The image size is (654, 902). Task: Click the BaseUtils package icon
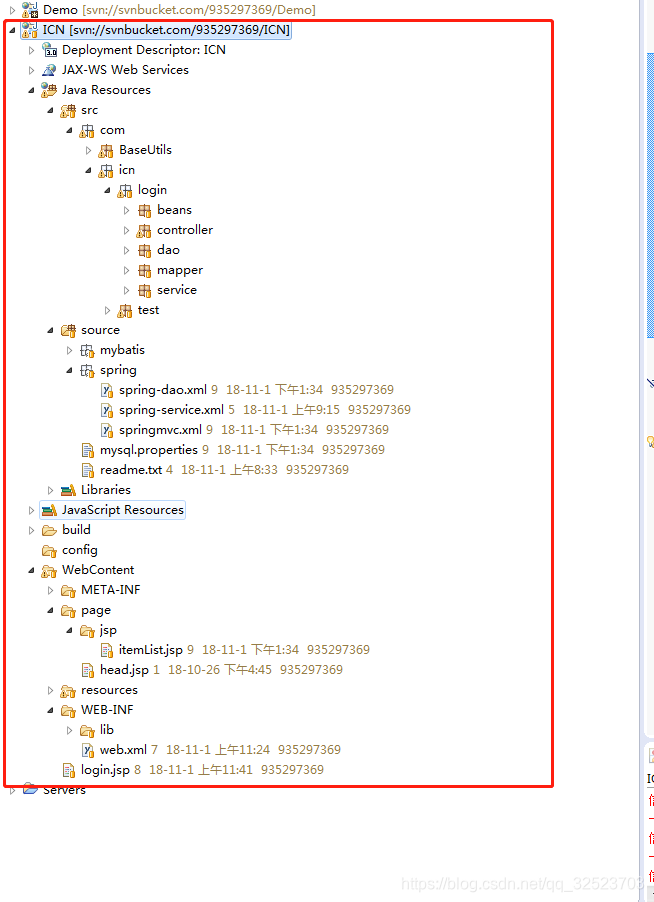106,150
